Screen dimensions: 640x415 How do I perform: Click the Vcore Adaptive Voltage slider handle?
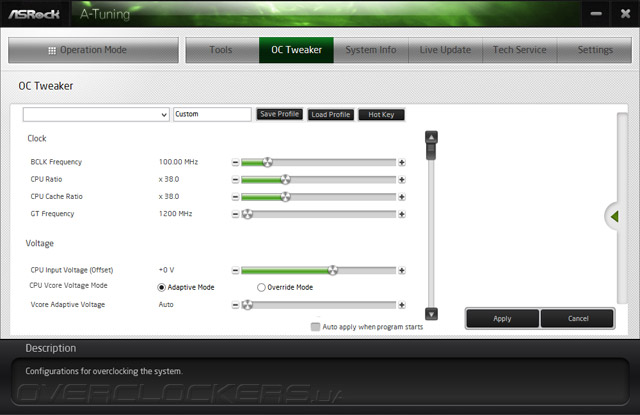click(x=247, y=305)
